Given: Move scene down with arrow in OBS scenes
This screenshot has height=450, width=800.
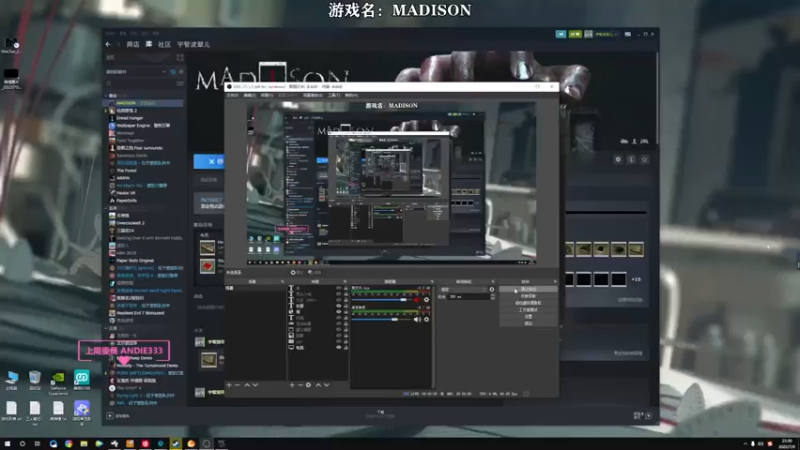Looking at the screenshot, I should (x=255, y=385).
